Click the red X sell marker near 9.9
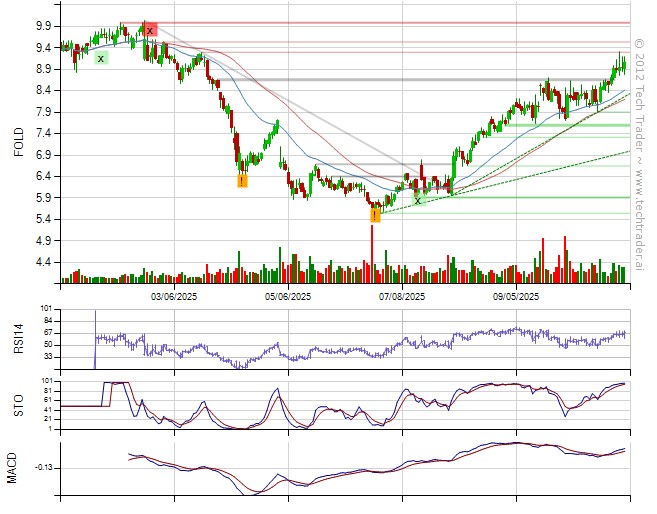657x514 pixels. (150, 30)
